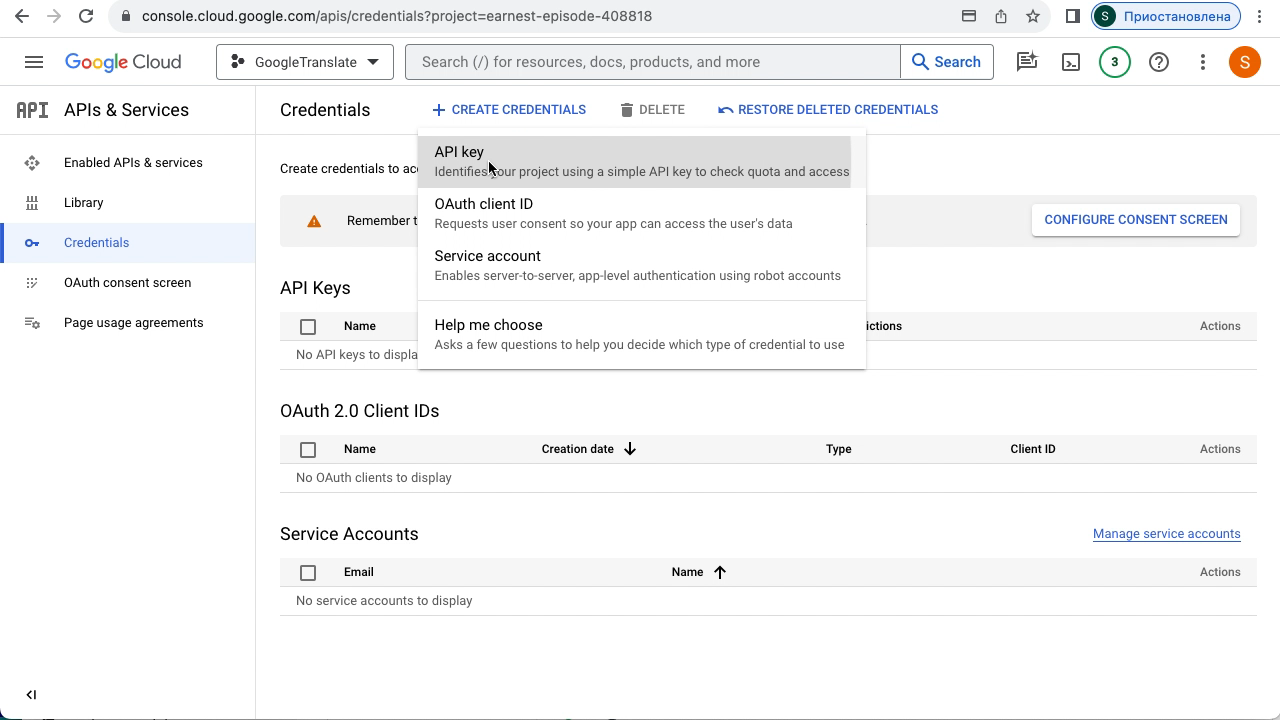Select all API Keys checkbox
1280x720 pixels.
[x=308, y=326]
